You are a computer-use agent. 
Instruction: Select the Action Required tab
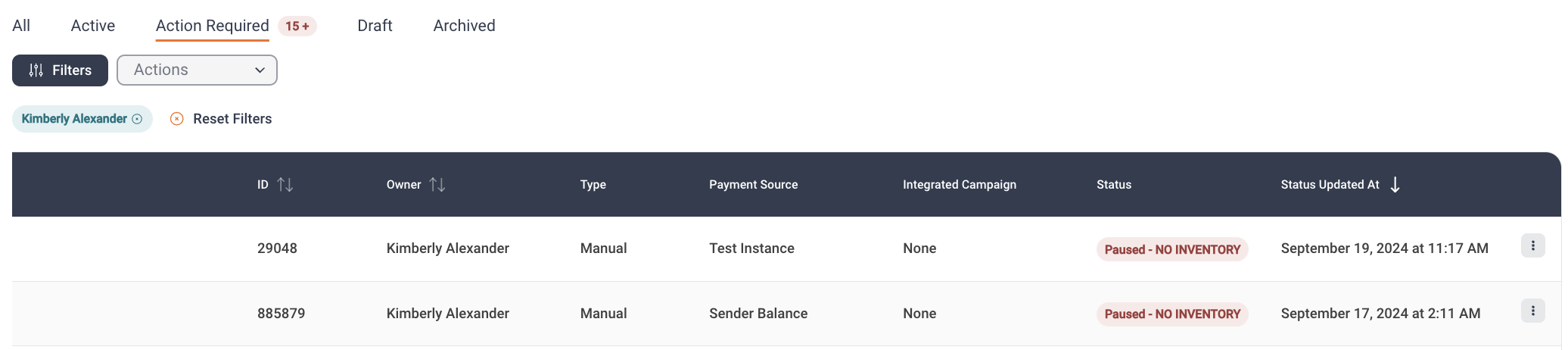tap(213, 26)
